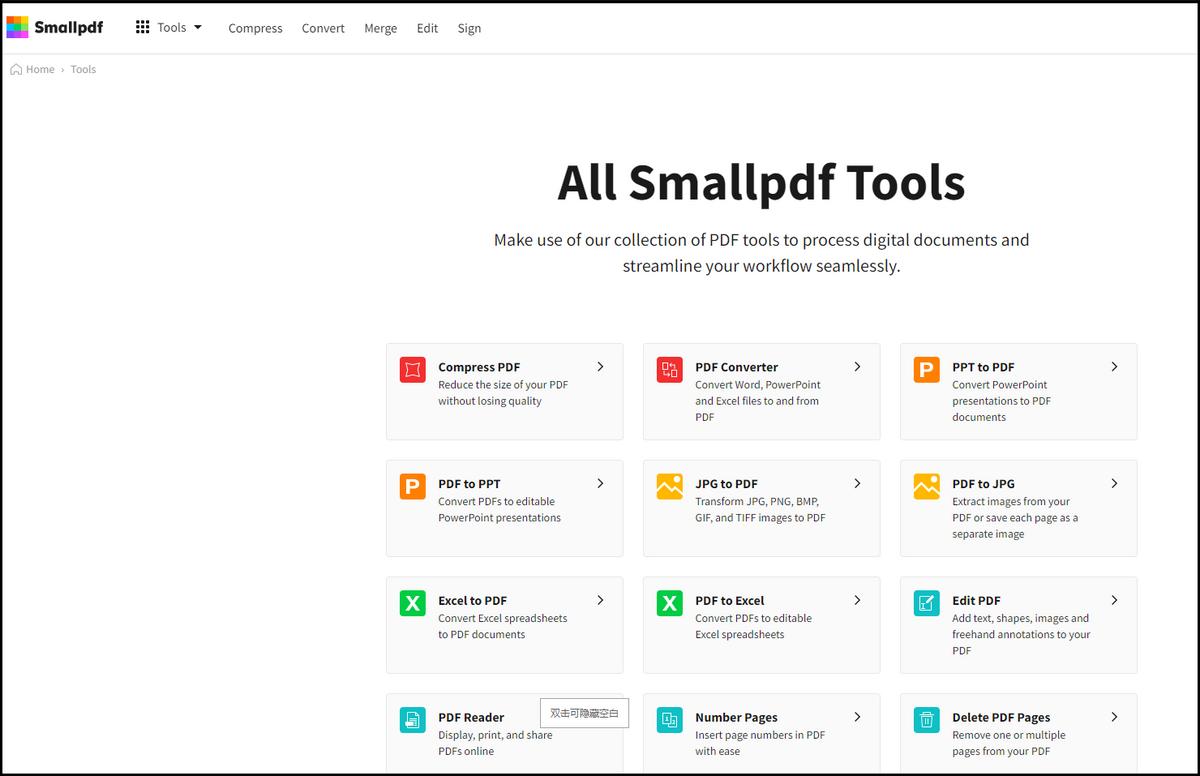The image size is (1200, 776).
Task: Click the chevron on PDF to PPT card
Action: [600, 483]
